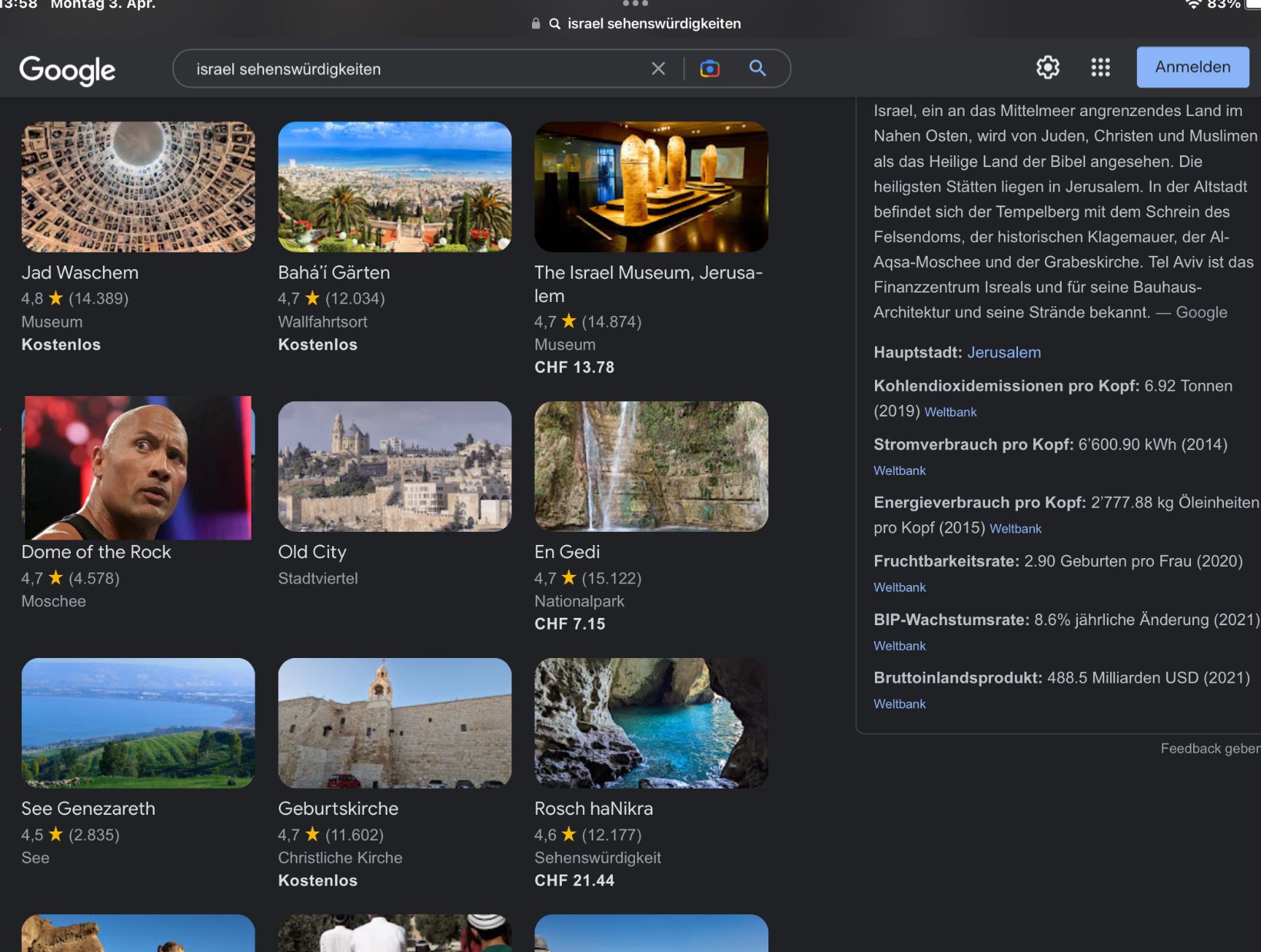Click the See Genezareth title
The width and height of the screenshot is (1261, 952).
click(88, 809)
